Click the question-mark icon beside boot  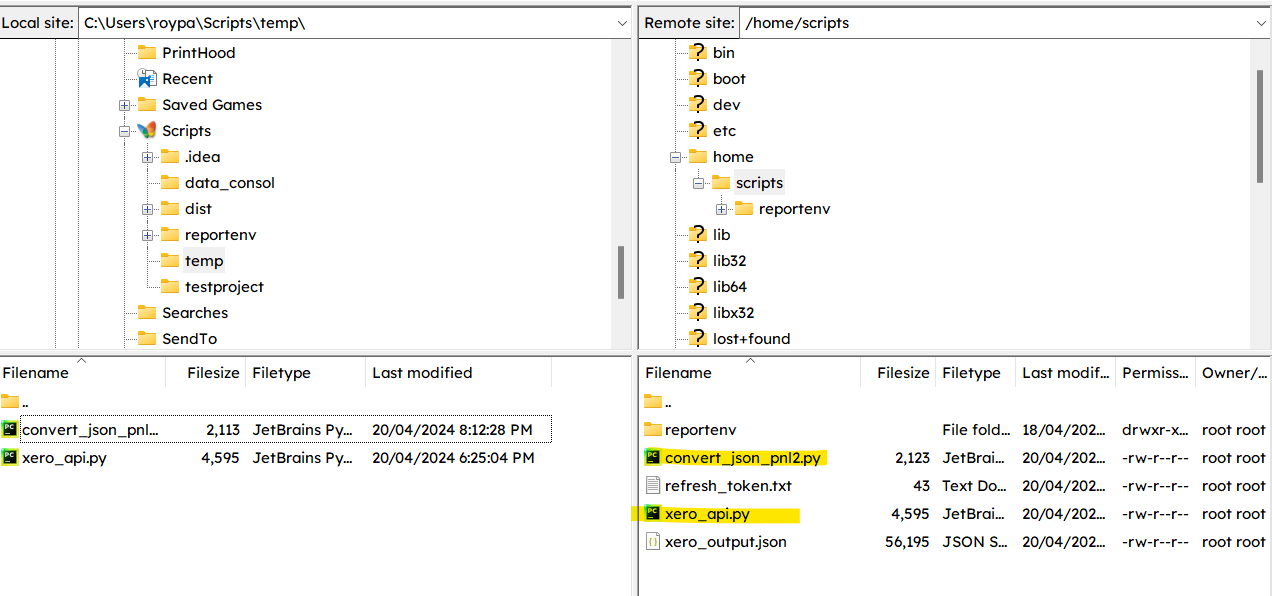point(698,79)
